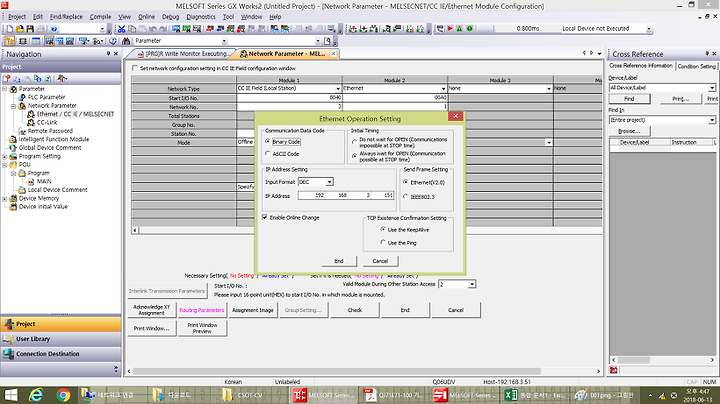The width and height of the screenshot is (720, 404).
Task: Toggle the Navigation window toolbar icon
Action: click(10, 41)
